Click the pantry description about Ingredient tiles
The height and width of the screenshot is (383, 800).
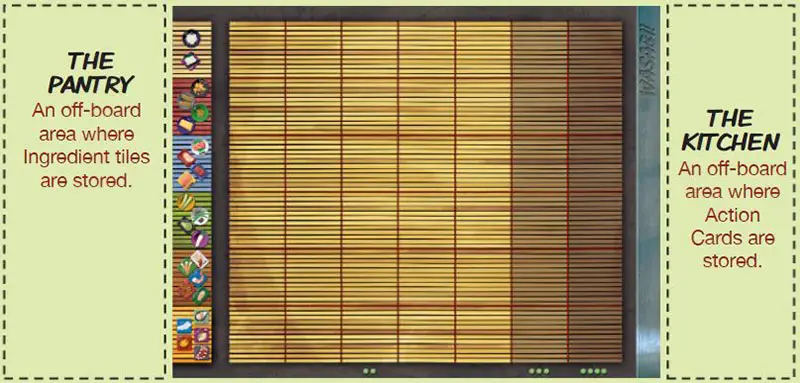pyautogui.click(x=87, y=145)
